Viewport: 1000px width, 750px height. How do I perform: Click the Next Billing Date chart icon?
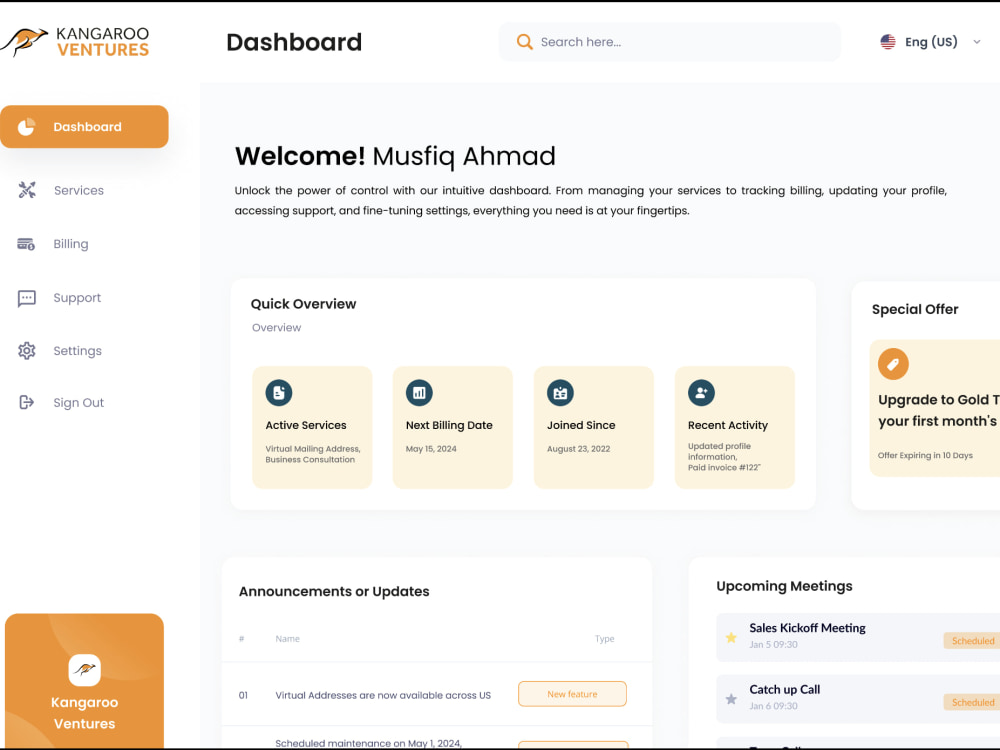(x=419, y=393)
